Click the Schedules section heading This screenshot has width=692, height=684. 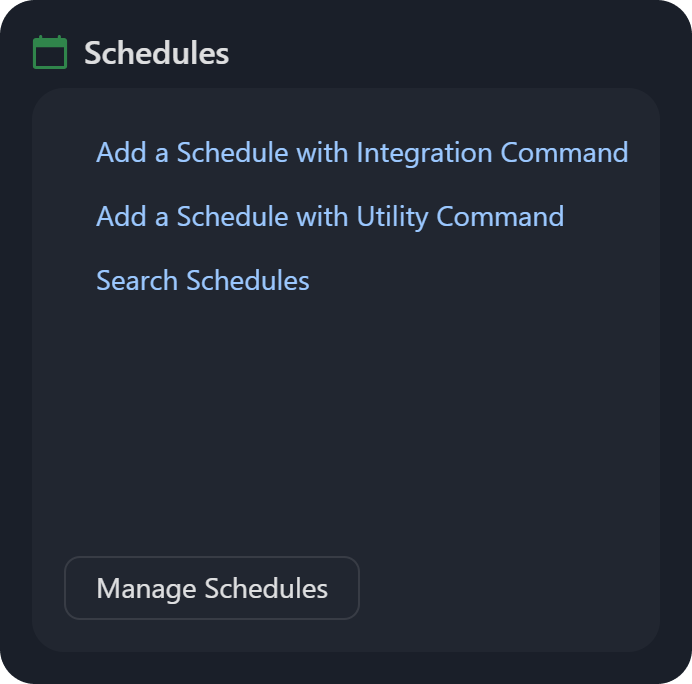pyautogui.click(x=156, y=53)
